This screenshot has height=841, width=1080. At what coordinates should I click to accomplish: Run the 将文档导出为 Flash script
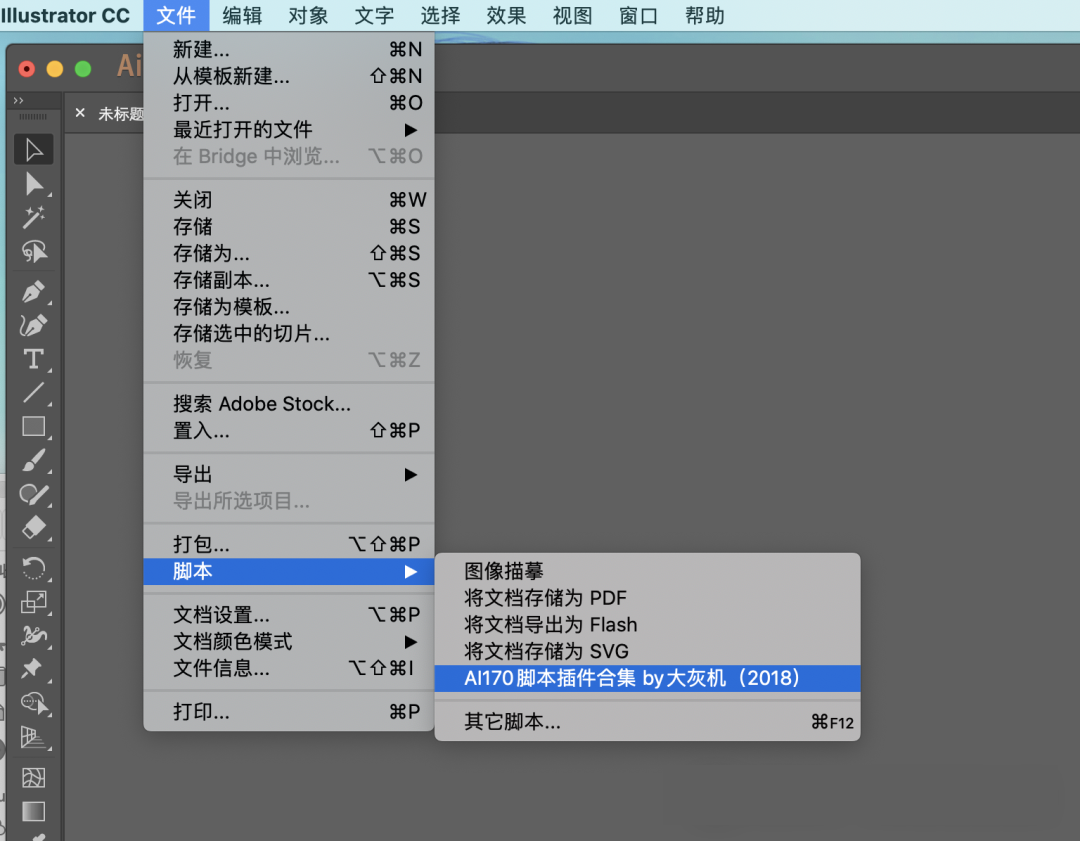647,625
